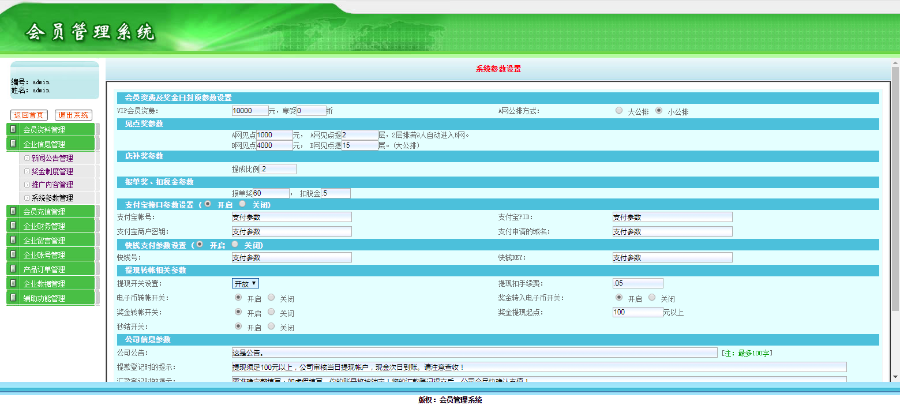Click the 公司公告 text field
Viewport: 900px width, 405px height.
(475, 353)
